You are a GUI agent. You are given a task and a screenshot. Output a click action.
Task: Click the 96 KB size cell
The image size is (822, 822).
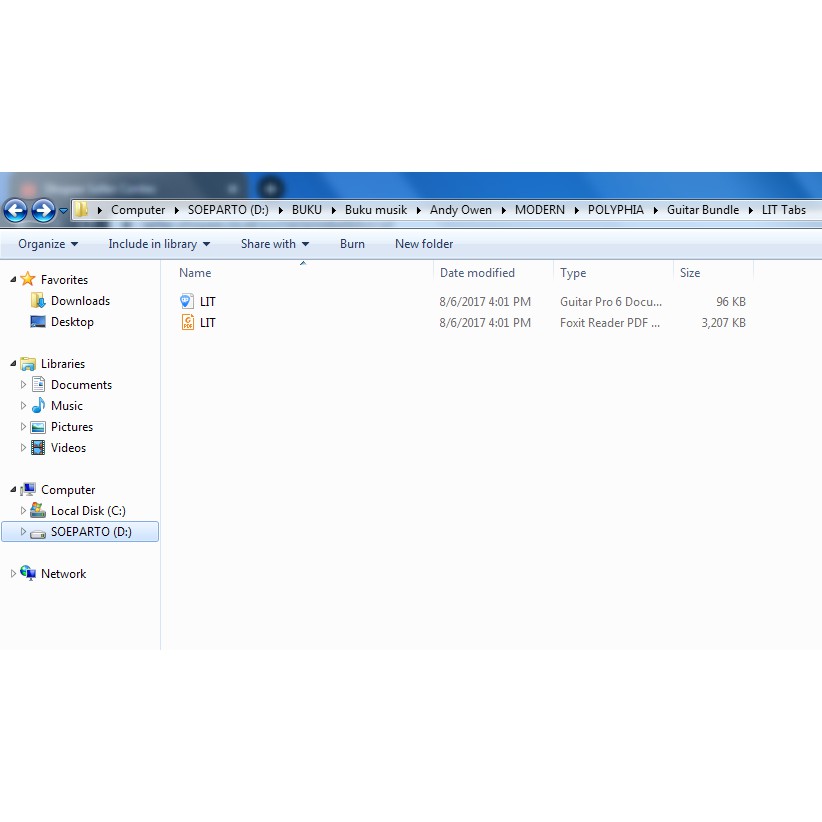(730, 301)
